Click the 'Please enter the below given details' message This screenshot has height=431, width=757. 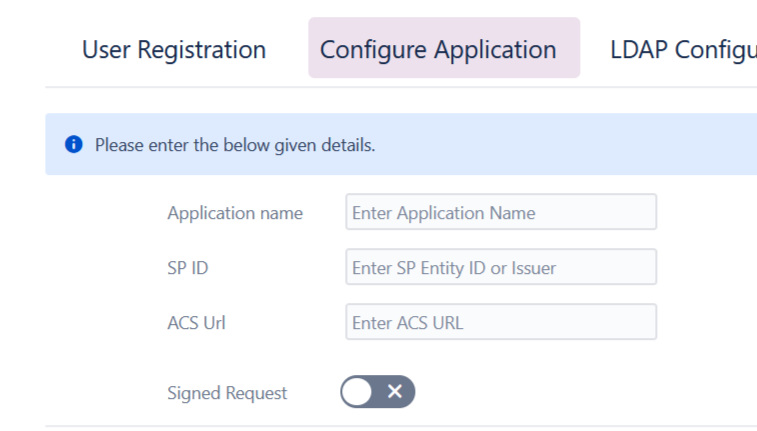point(235,145)
